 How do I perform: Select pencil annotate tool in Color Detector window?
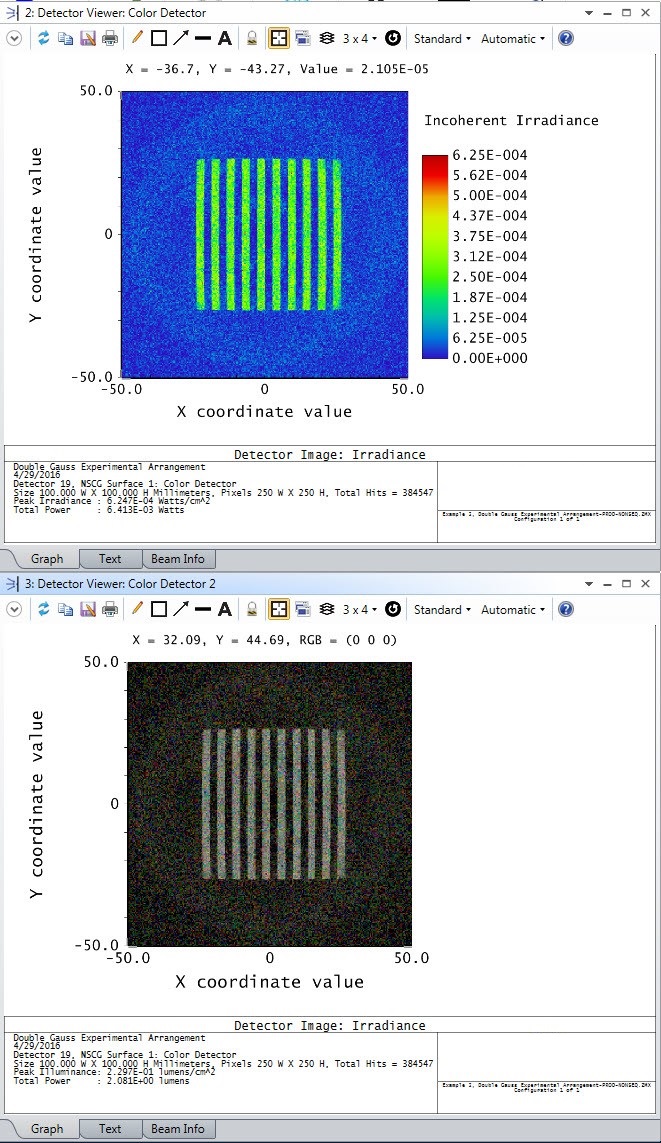137,38
